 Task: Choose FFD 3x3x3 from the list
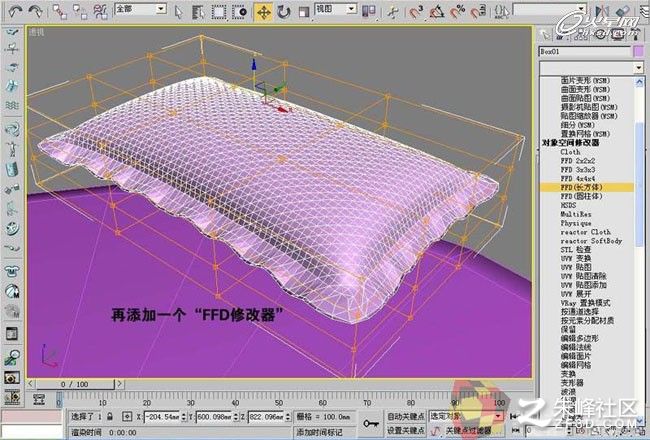577,170
